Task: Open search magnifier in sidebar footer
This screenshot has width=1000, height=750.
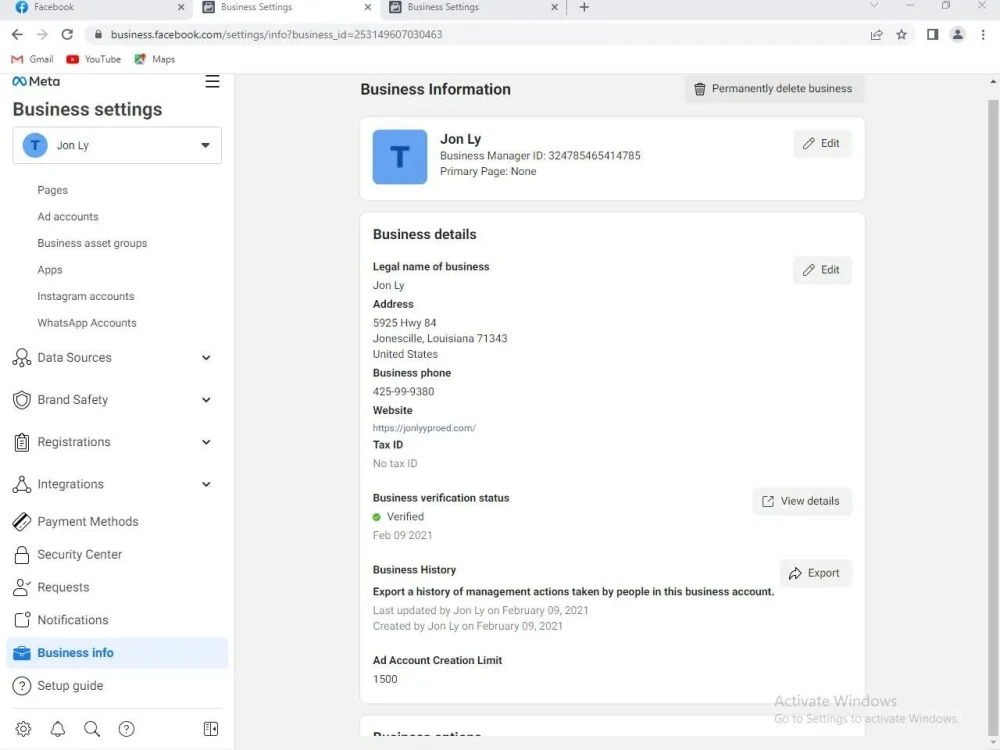Action: (92, 729)
